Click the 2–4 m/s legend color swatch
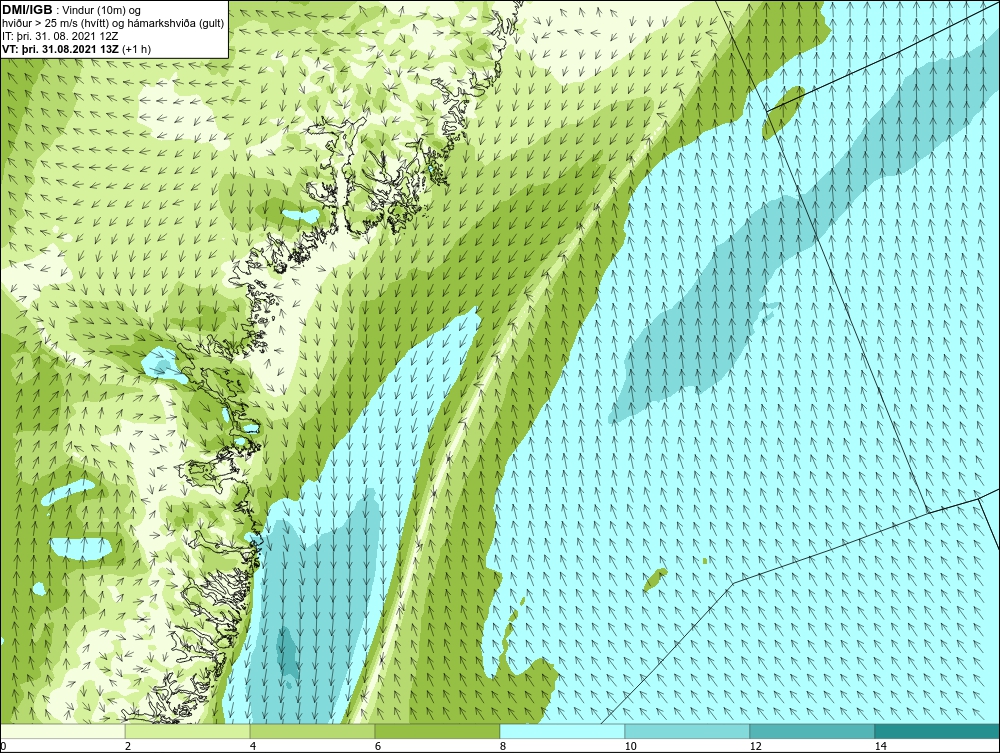Viewport: 1000px width, 753px height. [188, 731]
